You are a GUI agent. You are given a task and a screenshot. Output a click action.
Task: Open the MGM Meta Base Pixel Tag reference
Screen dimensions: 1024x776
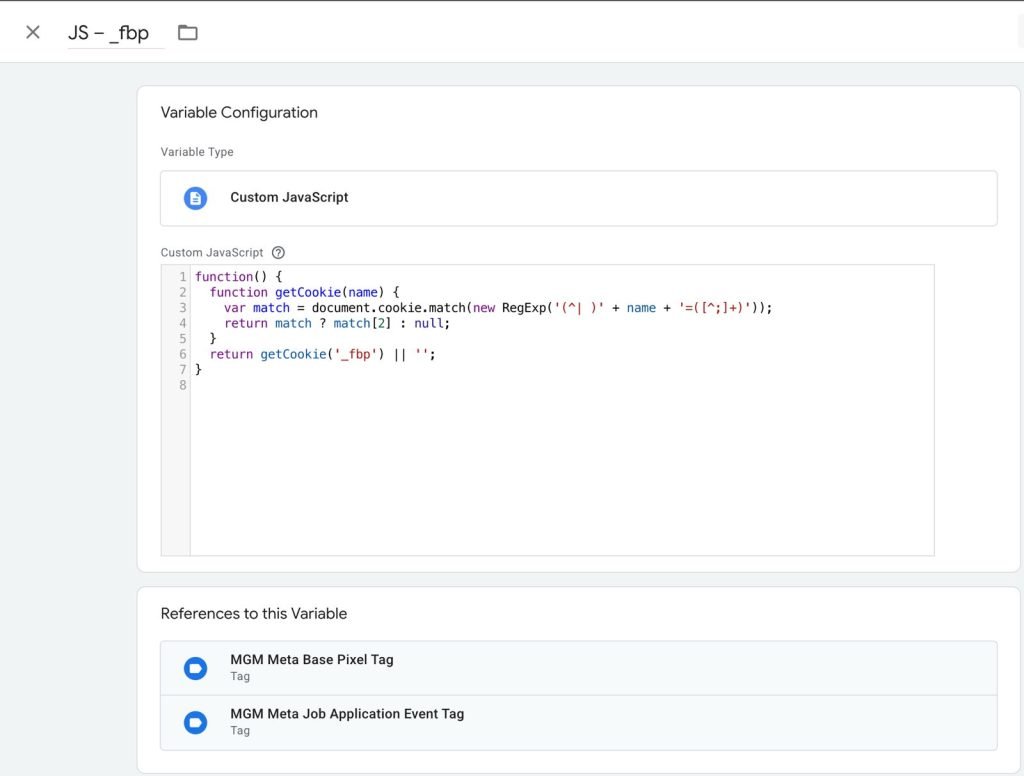tap(579, 668)
